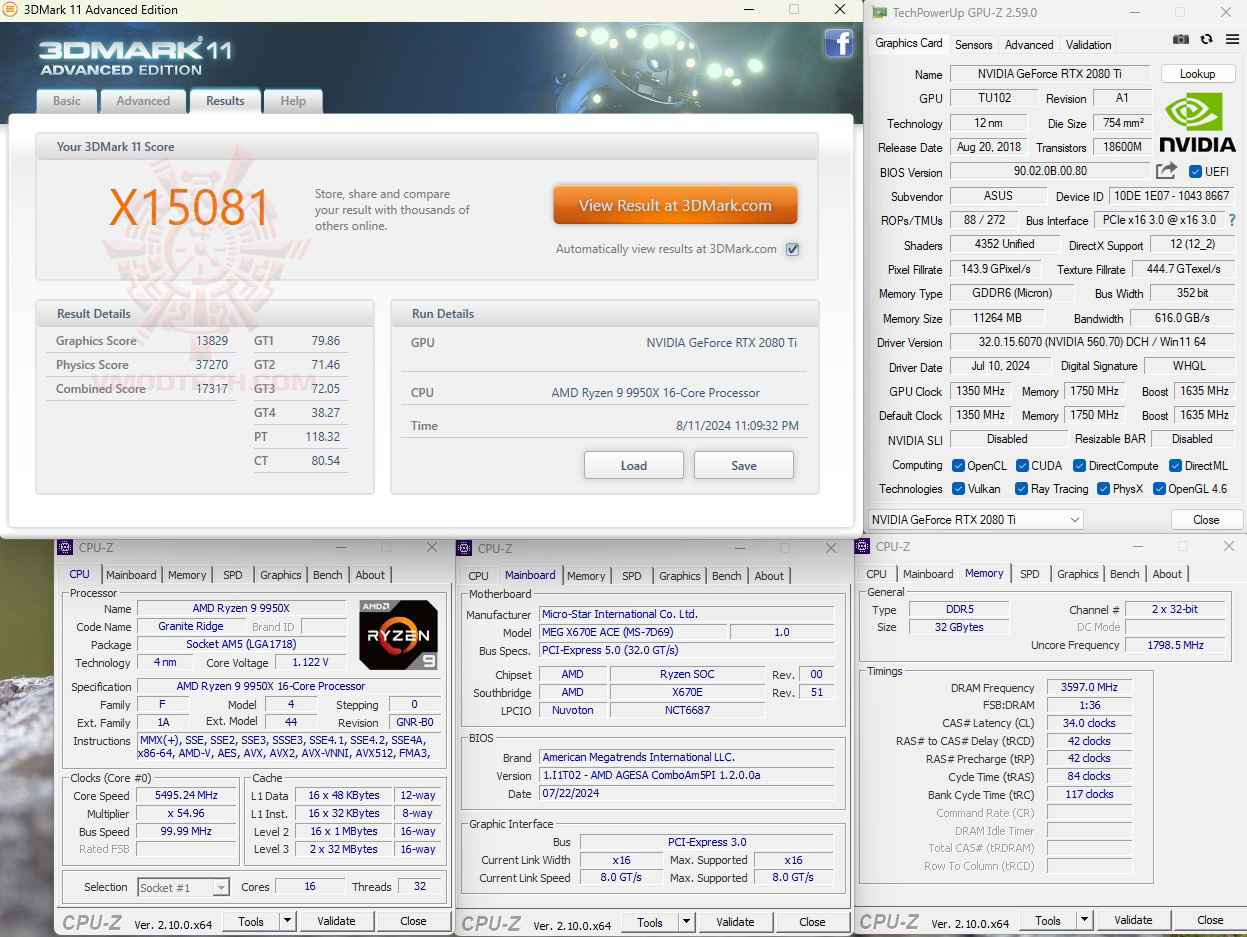This screenshot has width=1247, height=937.
Task: Toggle the DirectCompute checkbox
Action: (x=1079, y=466)
